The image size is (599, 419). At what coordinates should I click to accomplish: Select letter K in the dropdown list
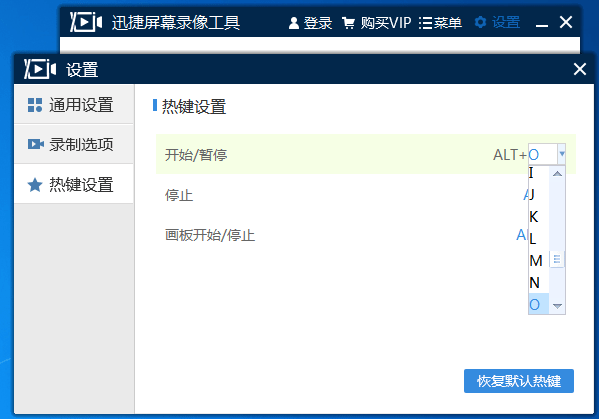(539, 217)
